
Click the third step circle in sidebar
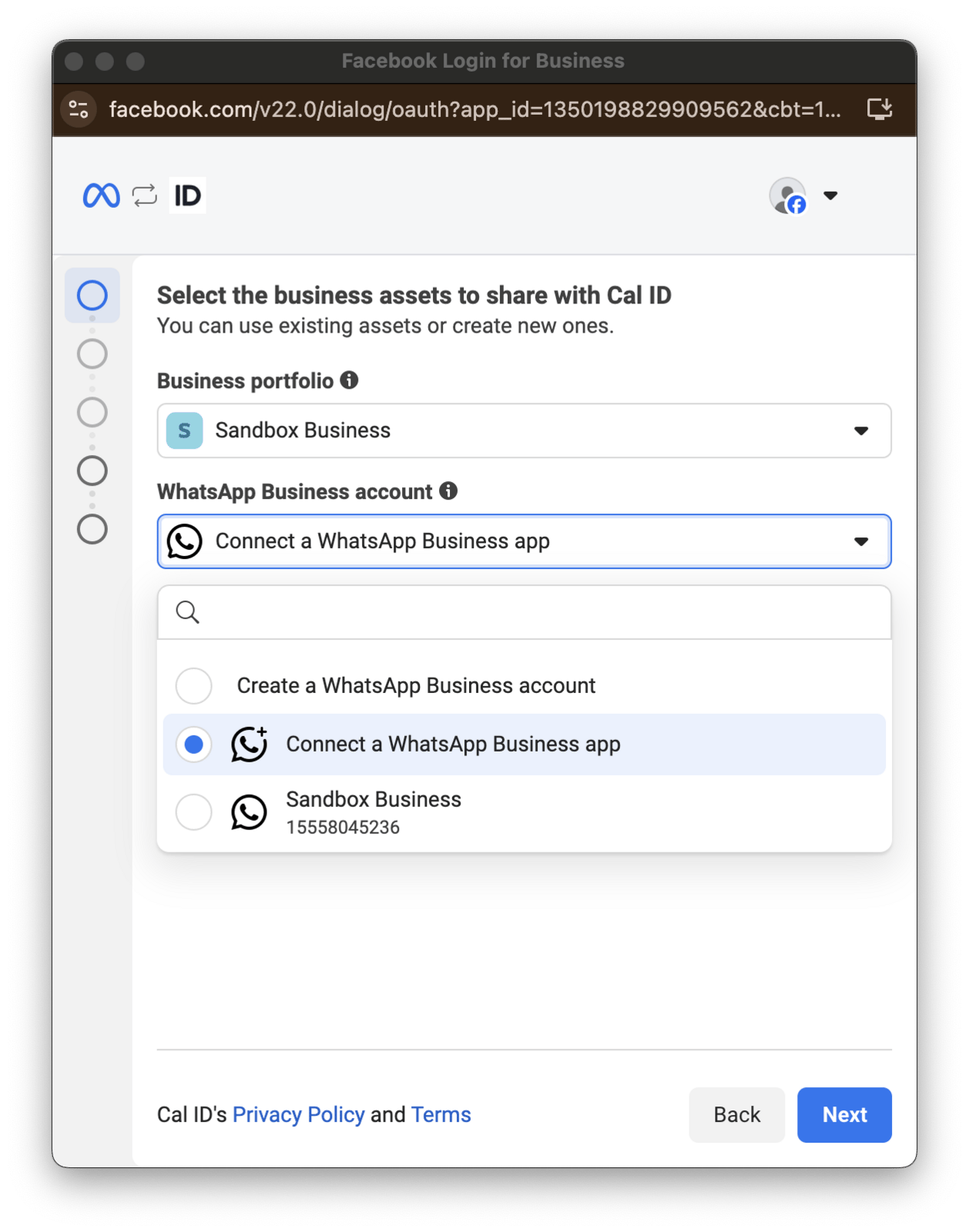[x=92, y=413]
